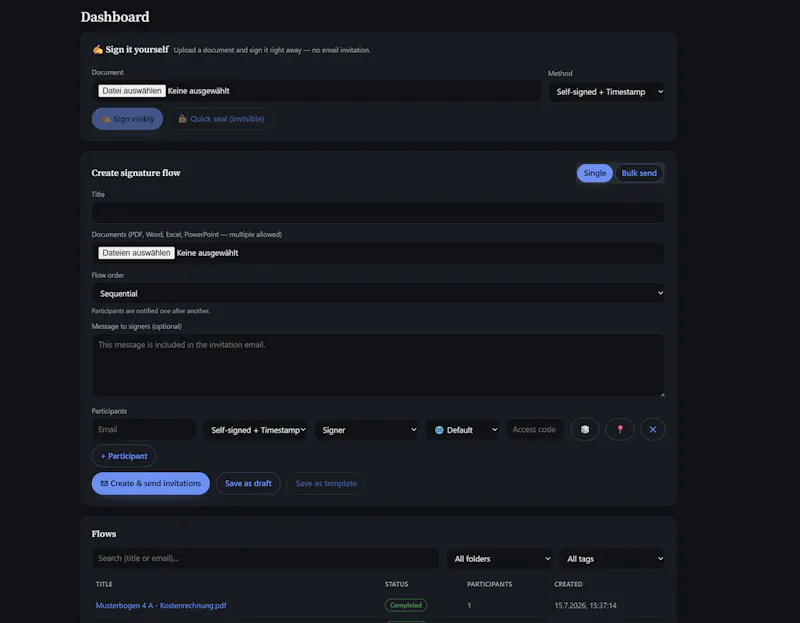The image size is (800, 623).
Task: Click the Dashboard heading
Action: pos(115,17)
